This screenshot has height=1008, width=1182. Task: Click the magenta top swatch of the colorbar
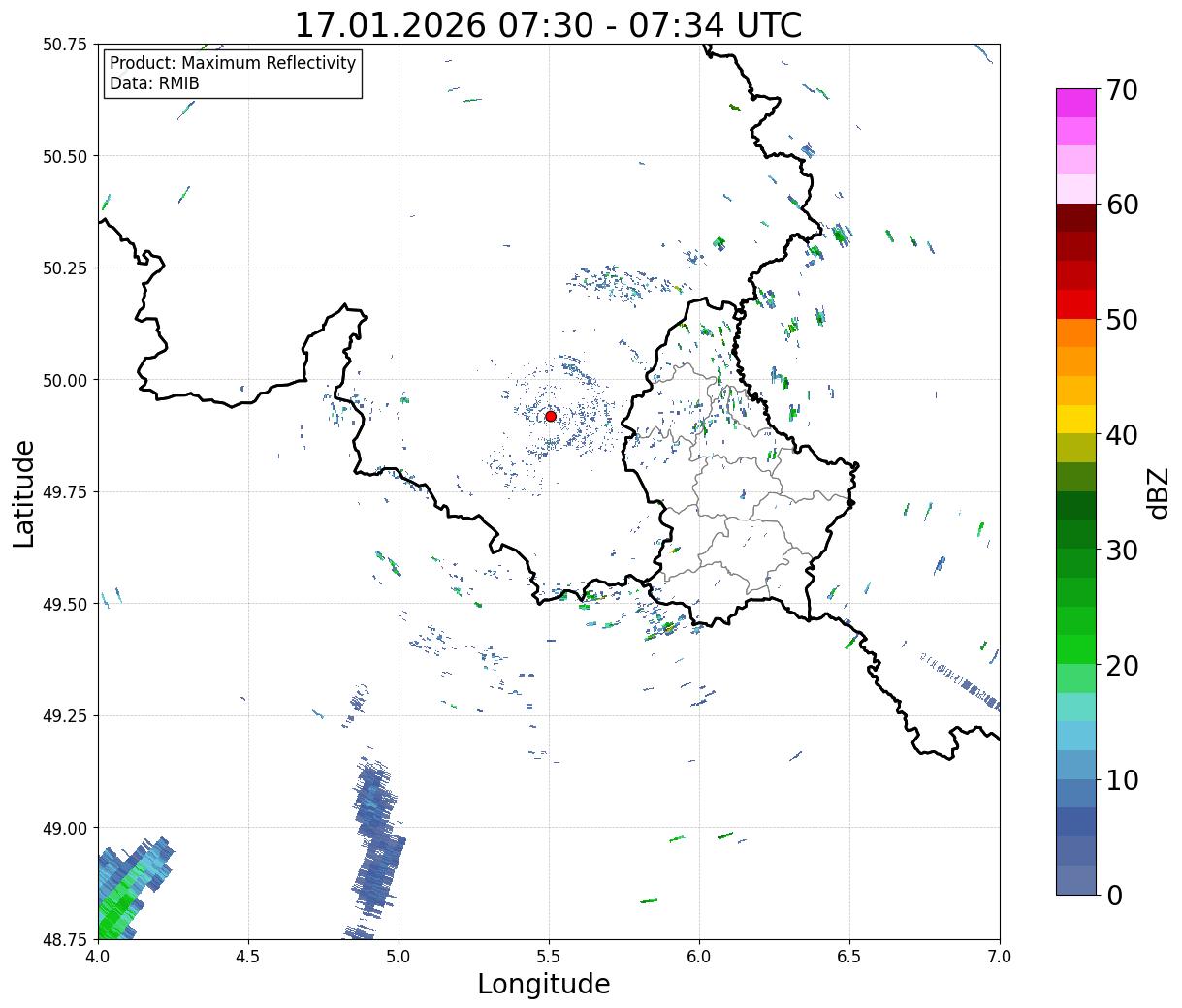(x=1076, y=103)
